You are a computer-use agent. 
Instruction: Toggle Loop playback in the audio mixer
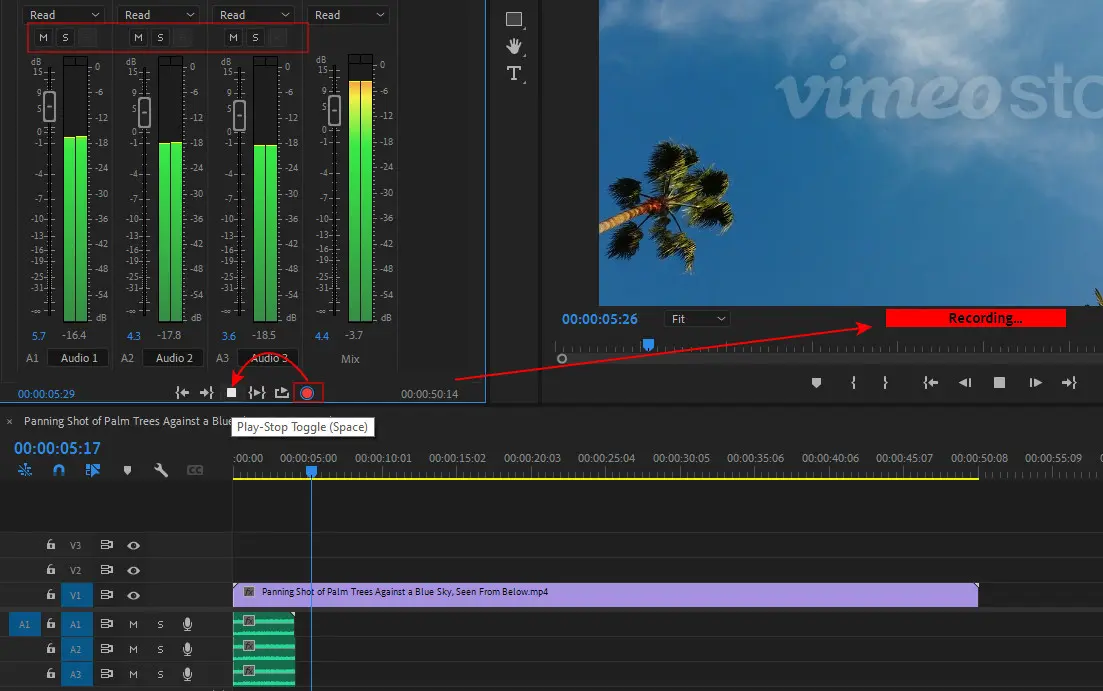click(281, 393)
